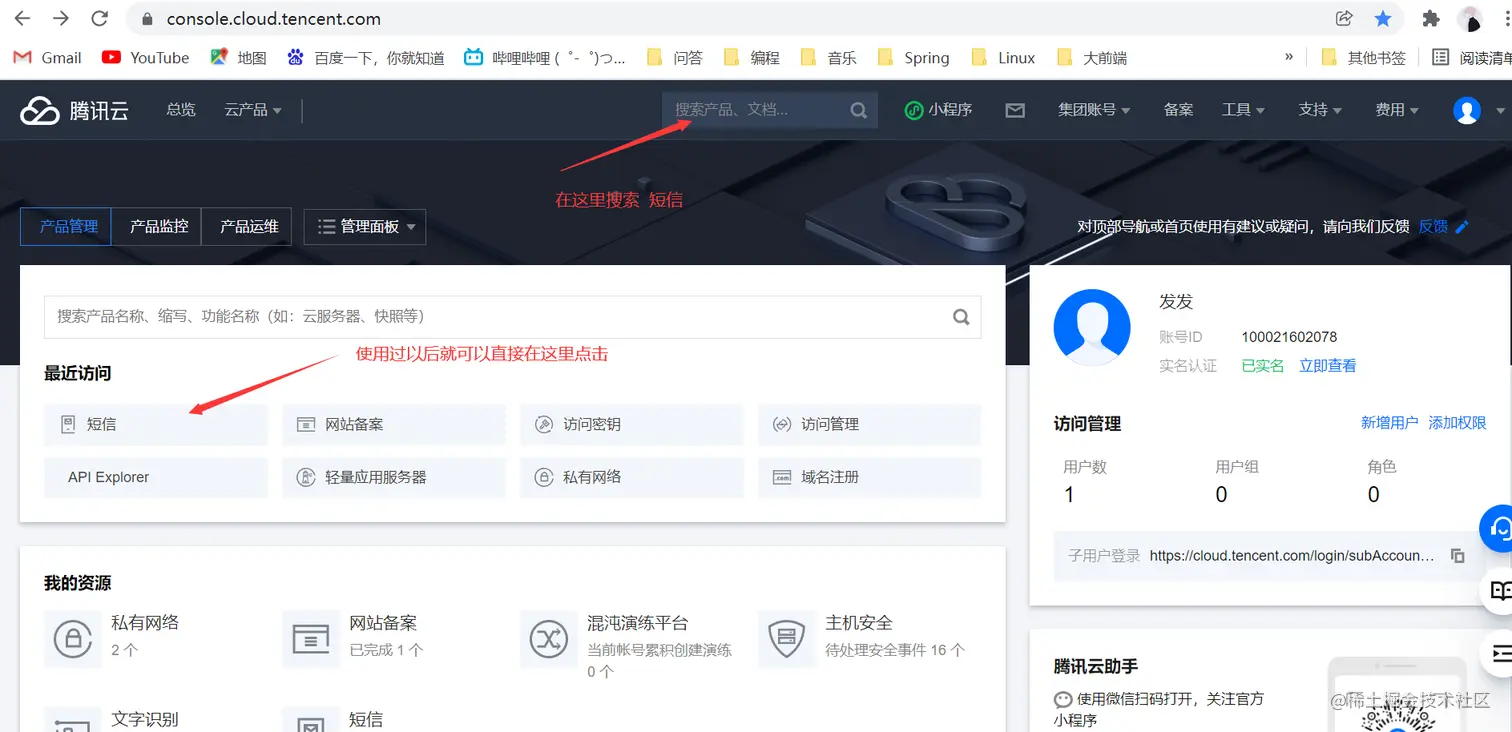Click the browser forward arrow
Screen dimensions: 1512x732
61,19
